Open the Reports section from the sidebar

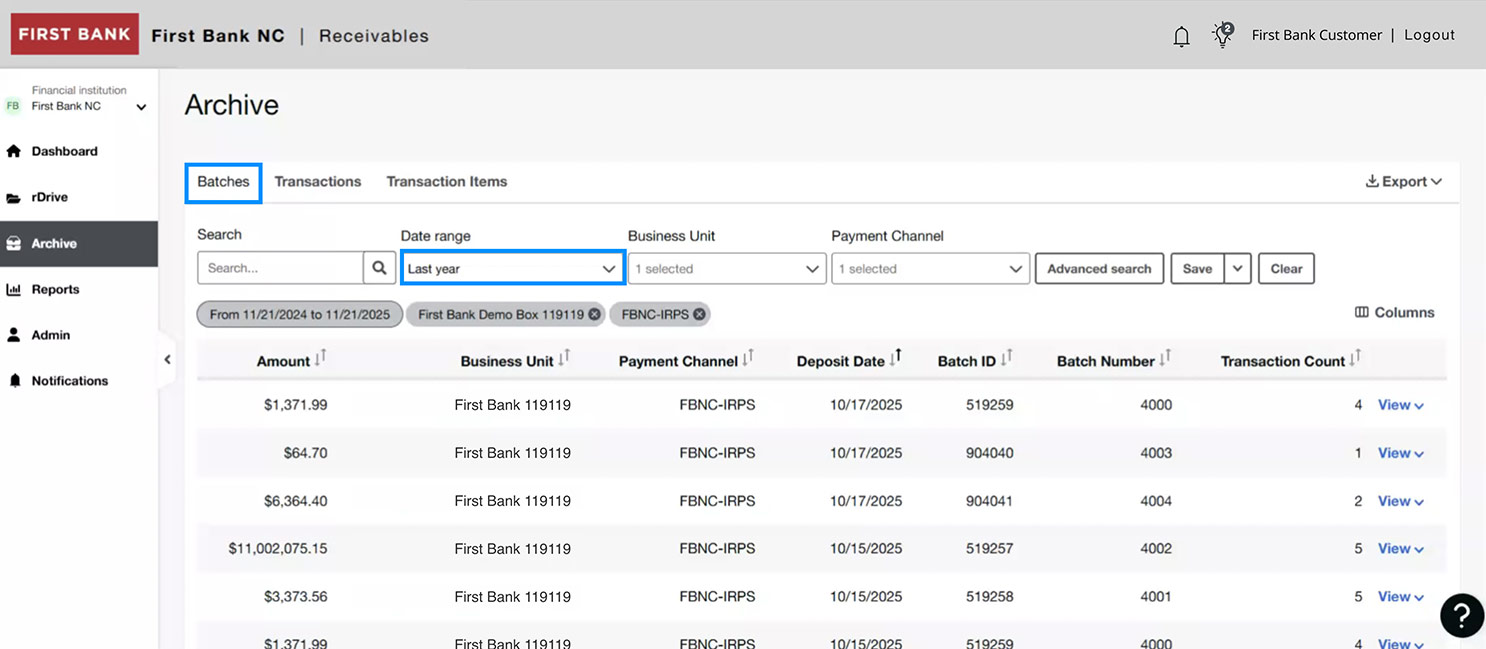(55, 289)
